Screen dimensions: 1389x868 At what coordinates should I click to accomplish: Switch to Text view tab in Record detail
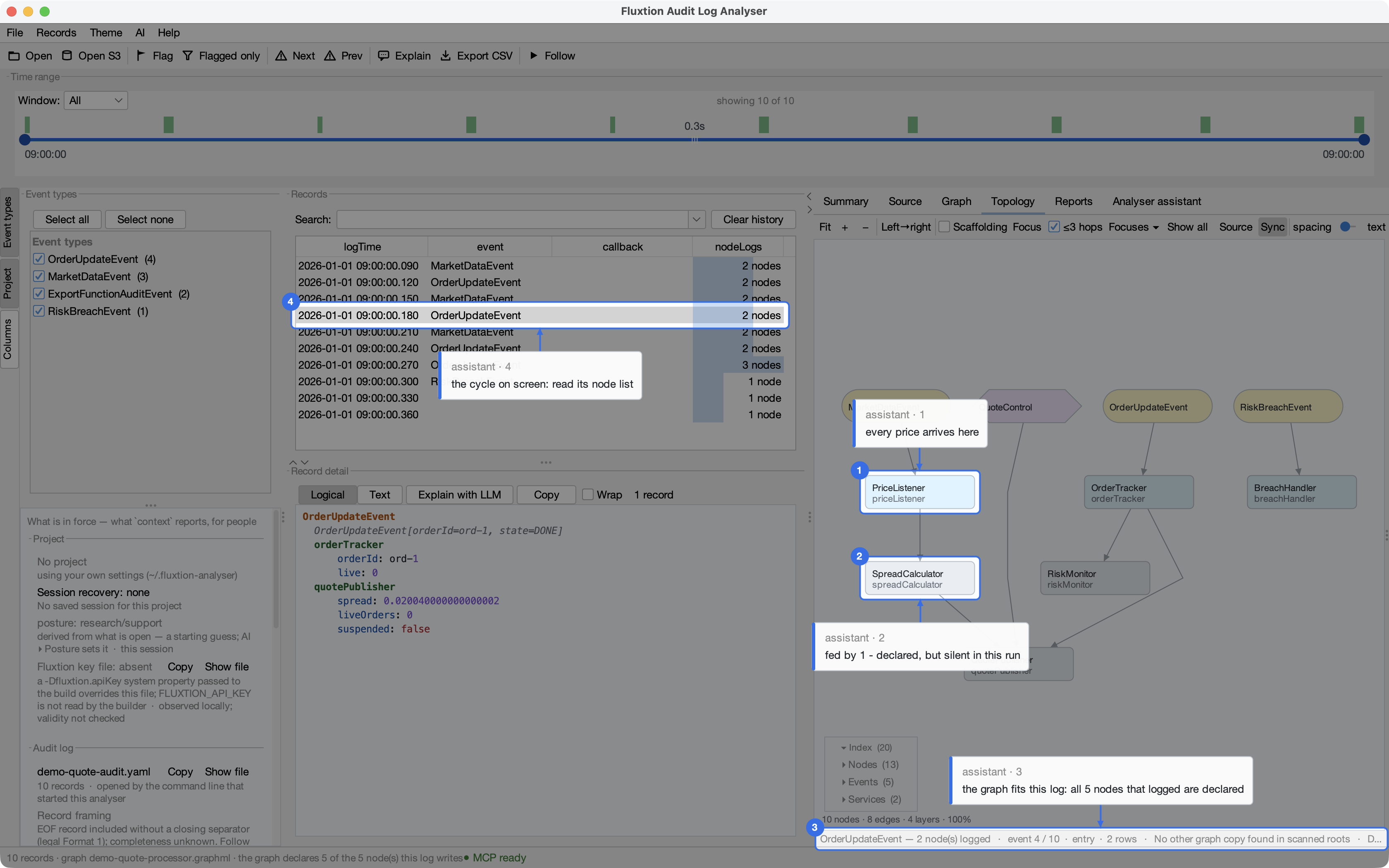click(379, 494)
